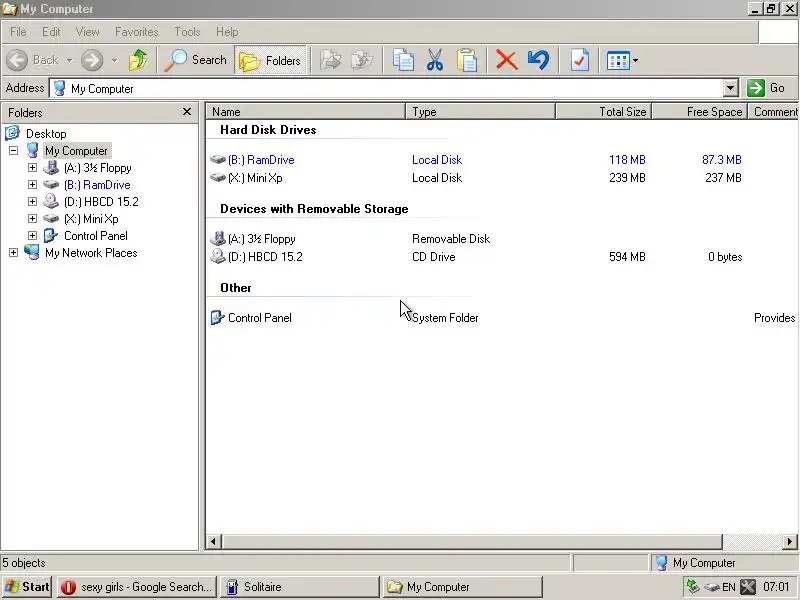Expand the 3½ Floppy tree node
The image size is (800, 600).
pyautogui.click(x=32, y=167)
